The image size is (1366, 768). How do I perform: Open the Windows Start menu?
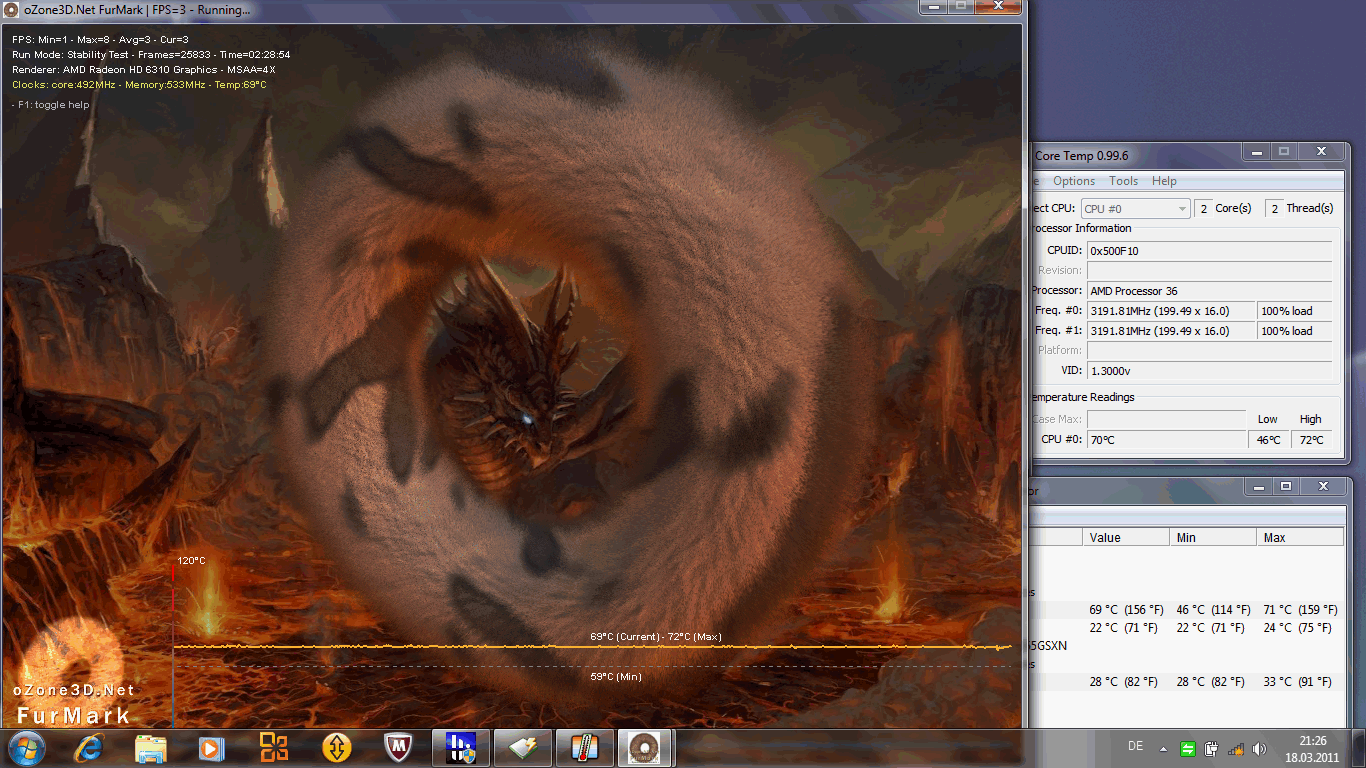click(x=27, y=747)
